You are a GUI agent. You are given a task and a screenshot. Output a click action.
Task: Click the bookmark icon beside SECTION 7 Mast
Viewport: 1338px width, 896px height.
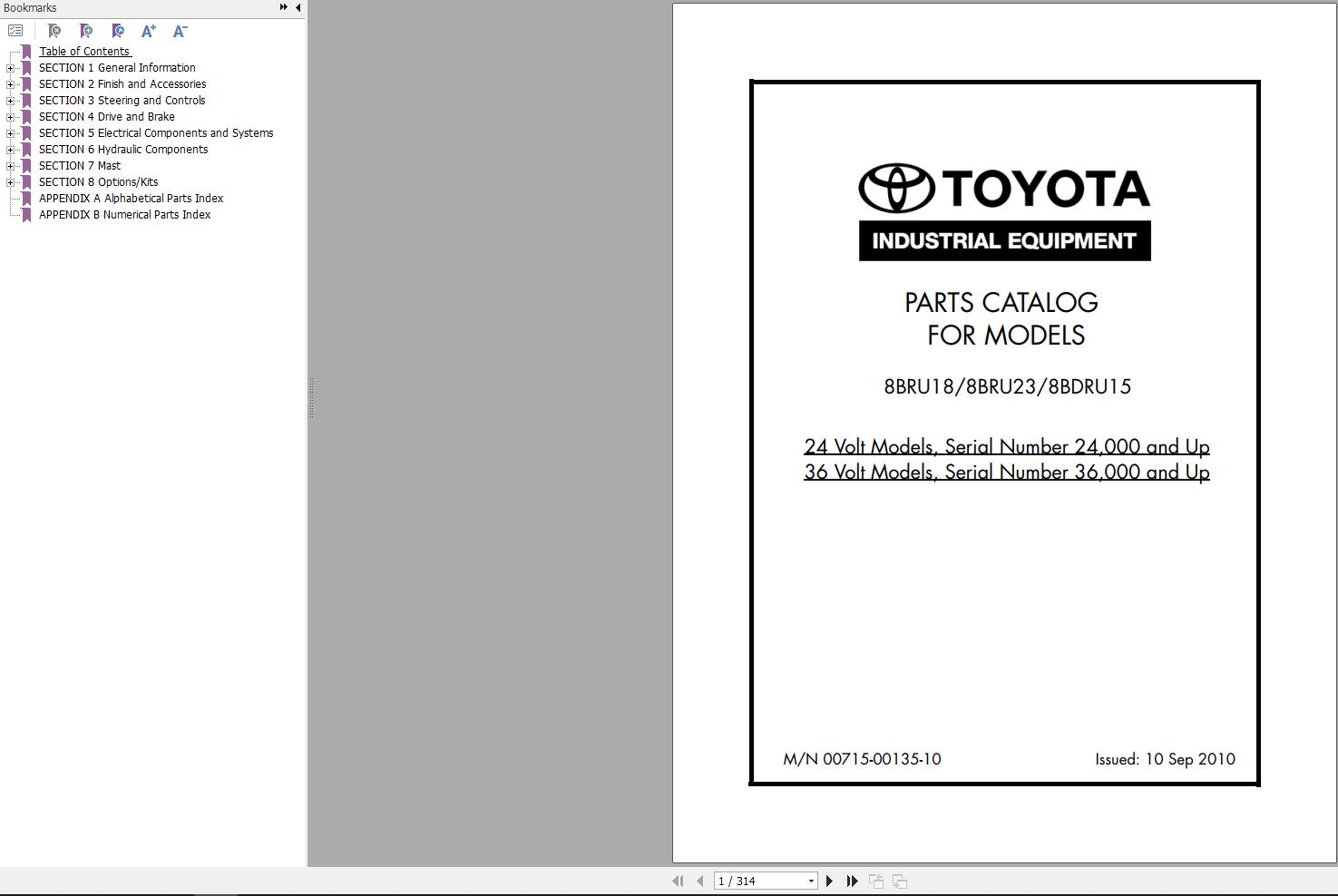[x=26, y=166]
